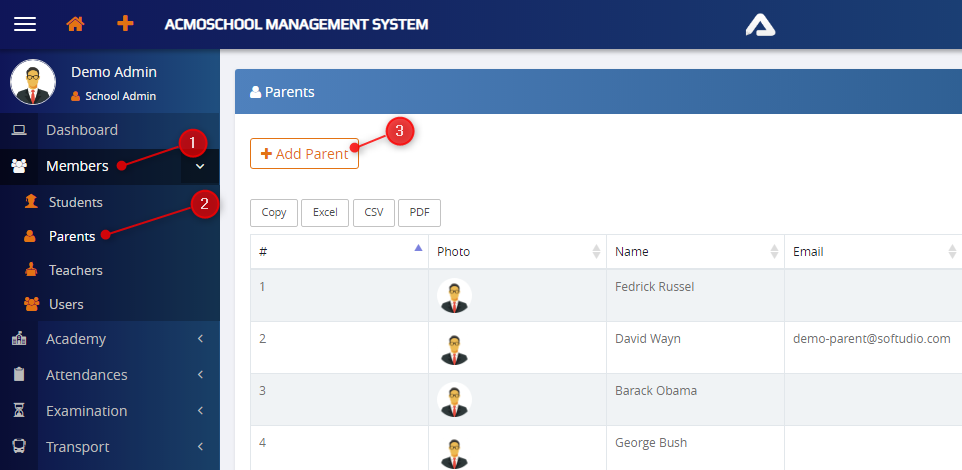The height and width of the screenshot is (470, 962).
Task: Export the table as PDF
Action: point(419,212)
